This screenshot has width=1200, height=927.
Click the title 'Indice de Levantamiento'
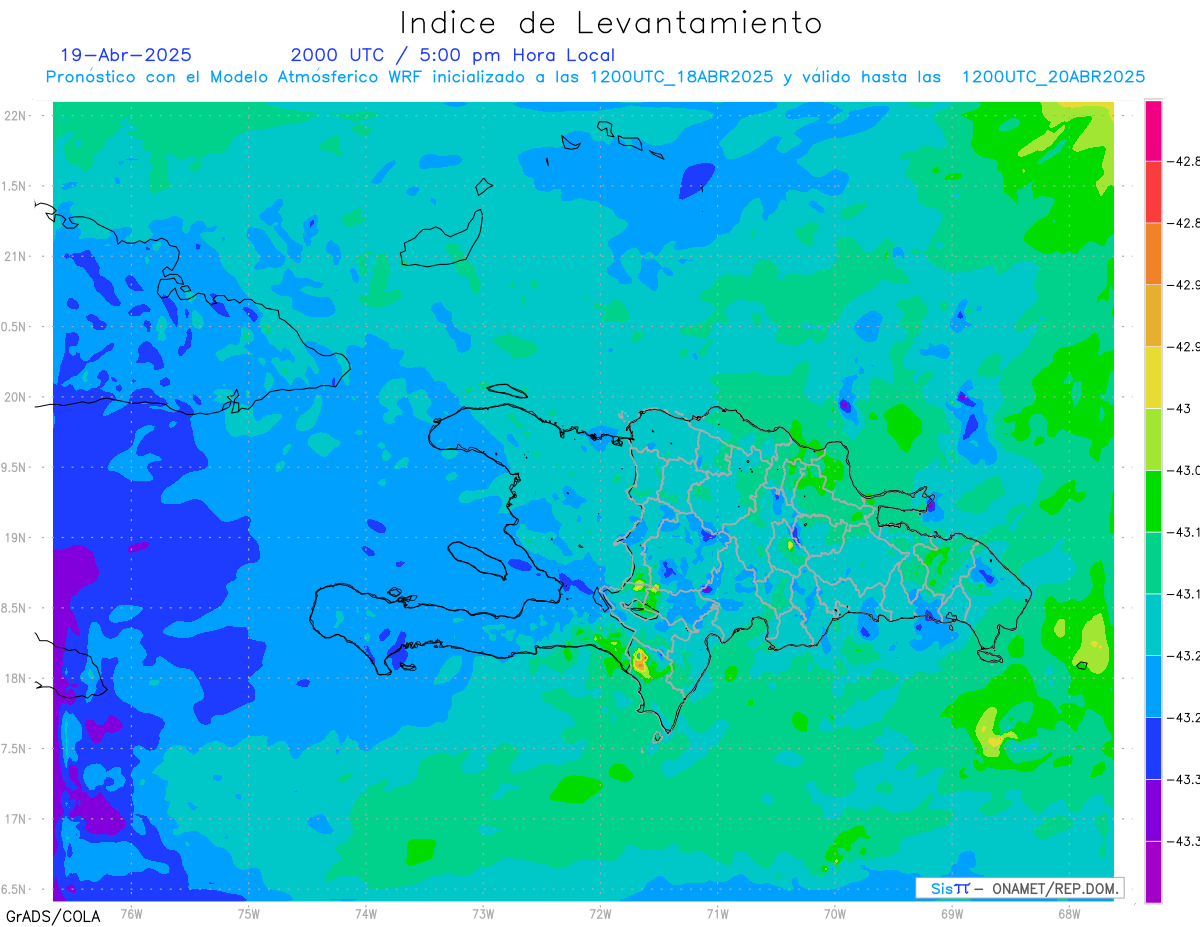point(611,23)
